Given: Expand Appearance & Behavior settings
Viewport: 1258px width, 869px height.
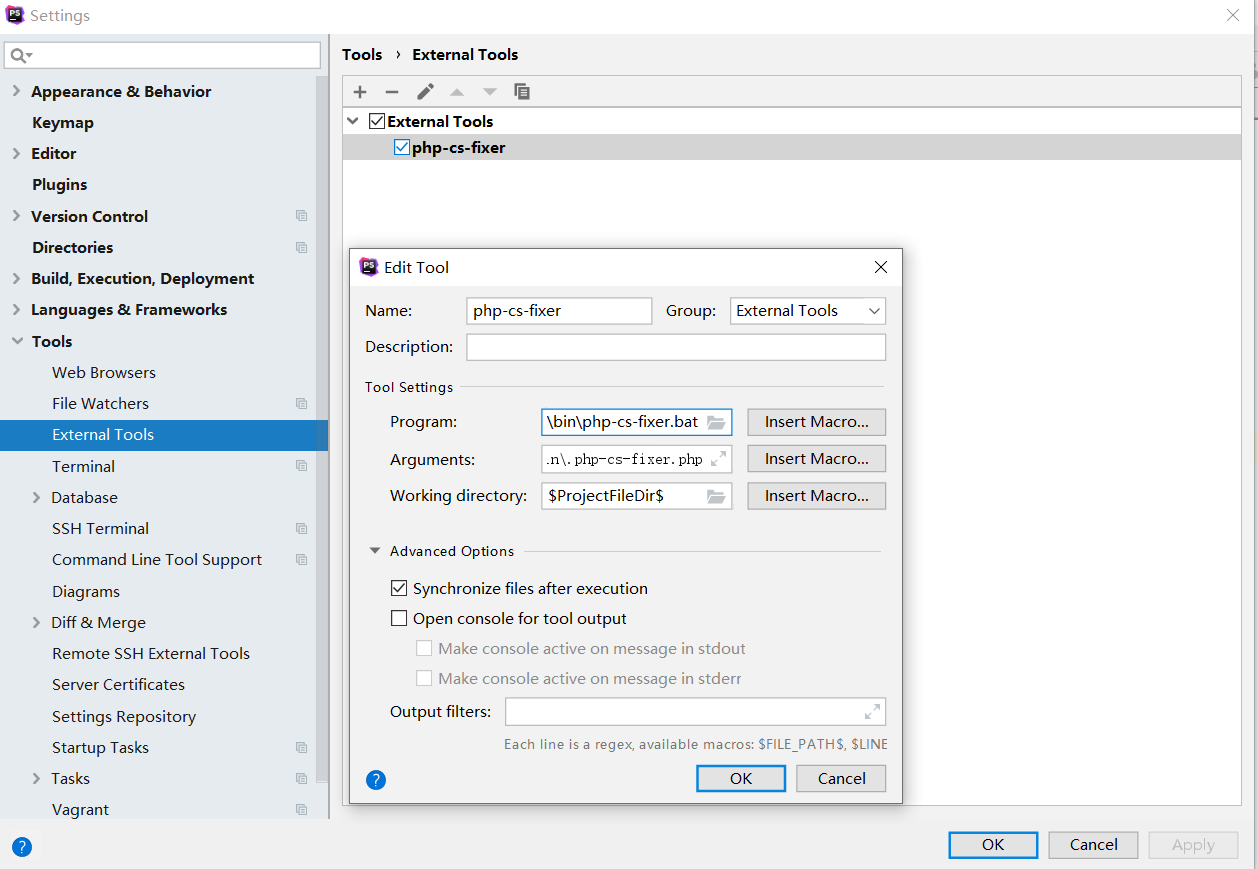Looking at the screenshot, I should pyautogui.click(x=16, y=91).
